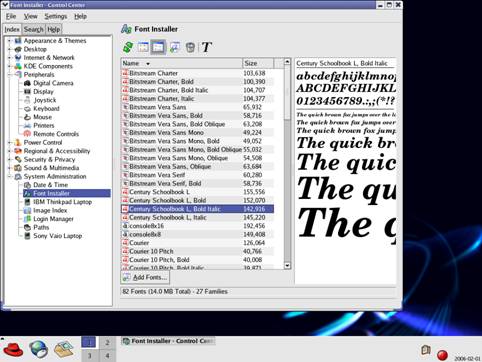The image size is (482, 362).
Task: Launch the globe web browser panel icon
Action: pos(38,349)
